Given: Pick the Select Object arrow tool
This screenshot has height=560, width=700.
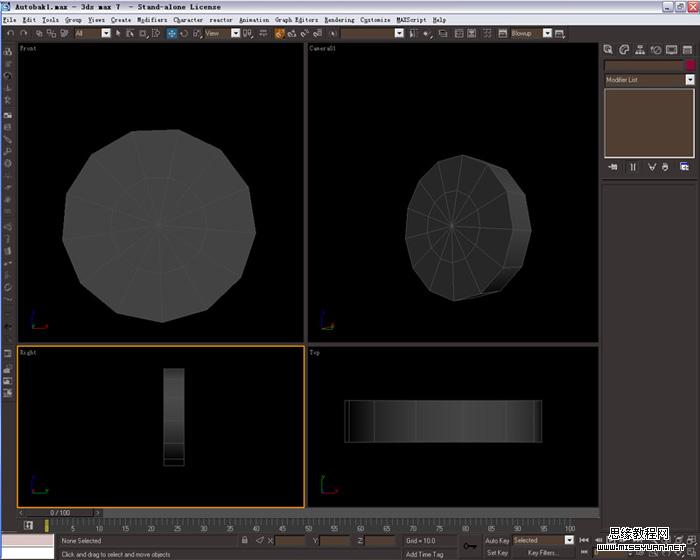Looking at the screenshot, I should pos(118,33).
